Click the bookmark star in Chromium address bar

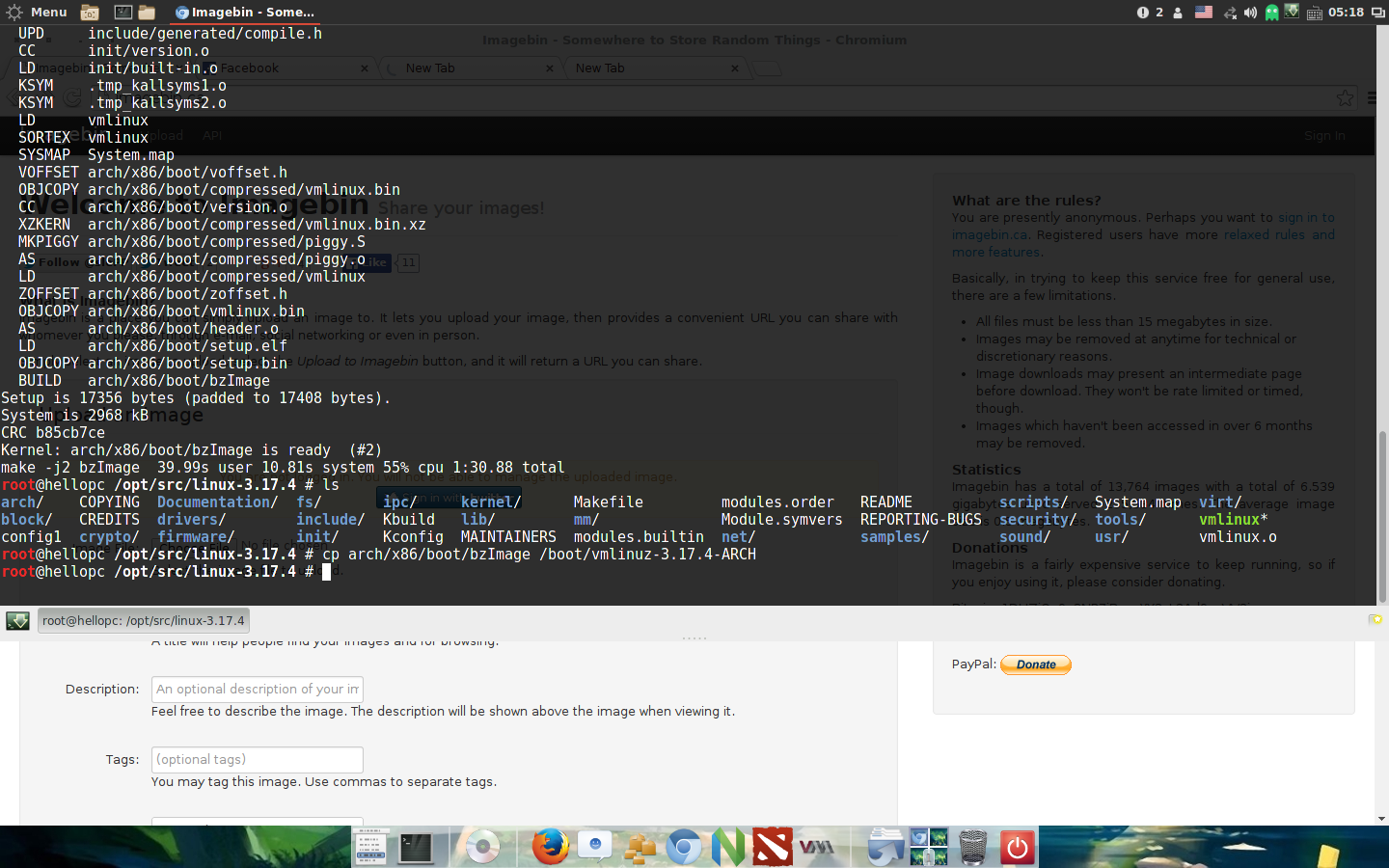pyautogui.click(x=1345, y=98)
